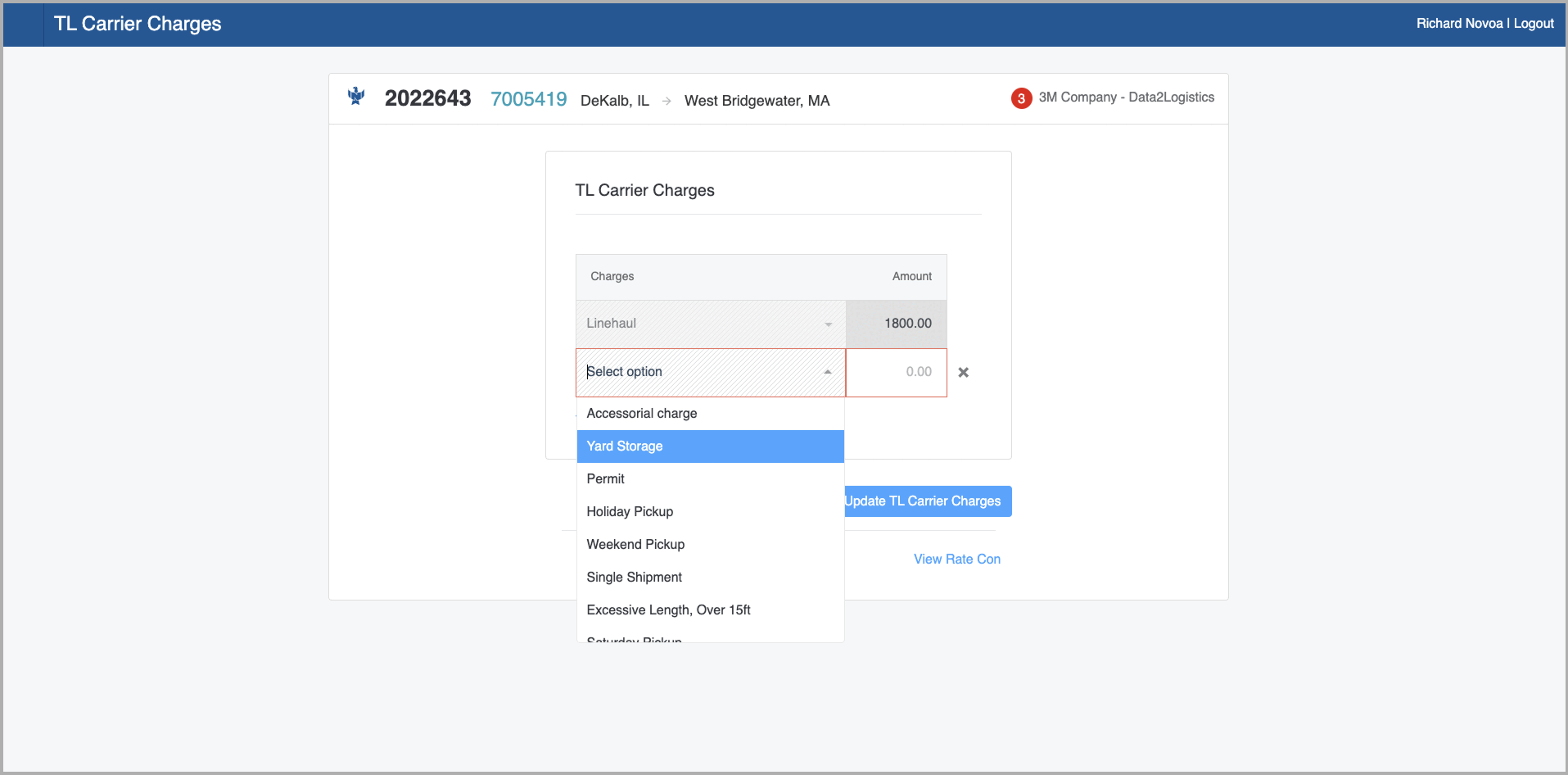Choose Weekend Pickup charge
This screenshot has width=1568, height=775.
tap(711, 545)
